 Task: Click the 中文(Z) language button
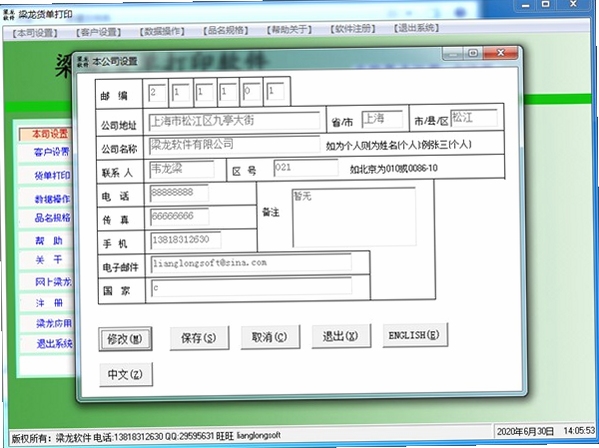(x=126, y=374)
